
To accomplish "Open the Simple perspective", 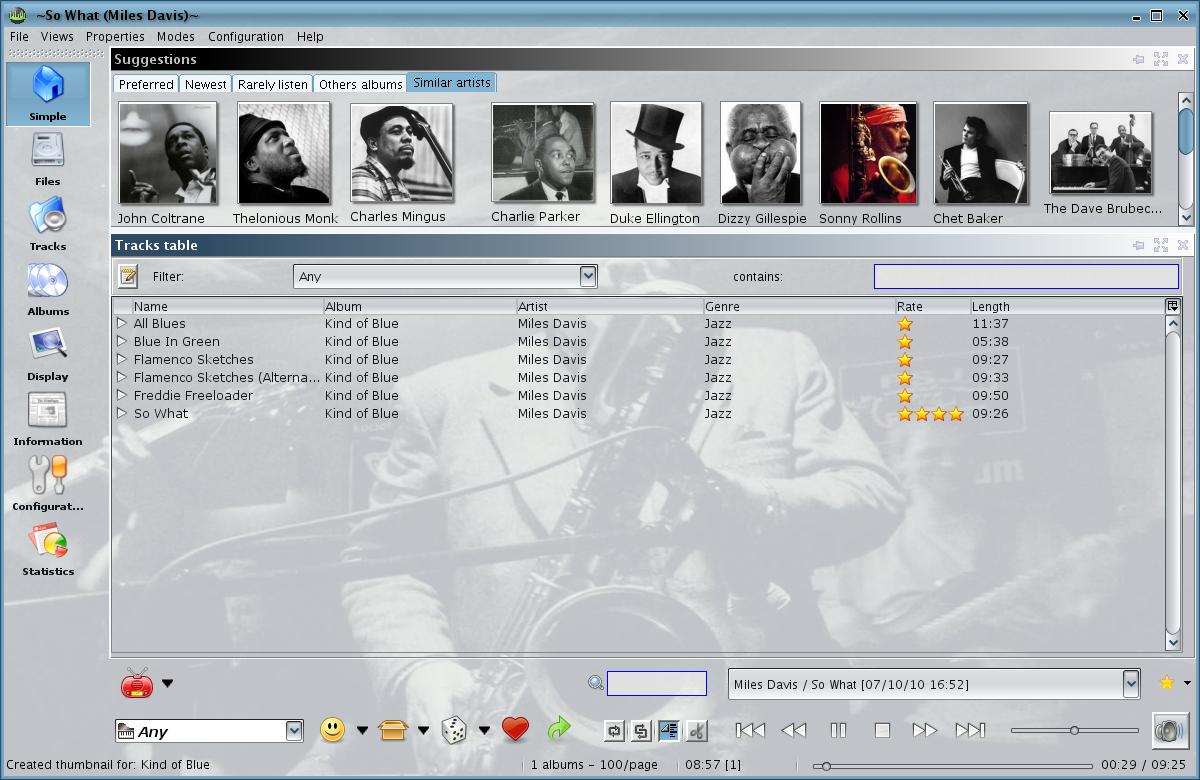I will [48, 94].
